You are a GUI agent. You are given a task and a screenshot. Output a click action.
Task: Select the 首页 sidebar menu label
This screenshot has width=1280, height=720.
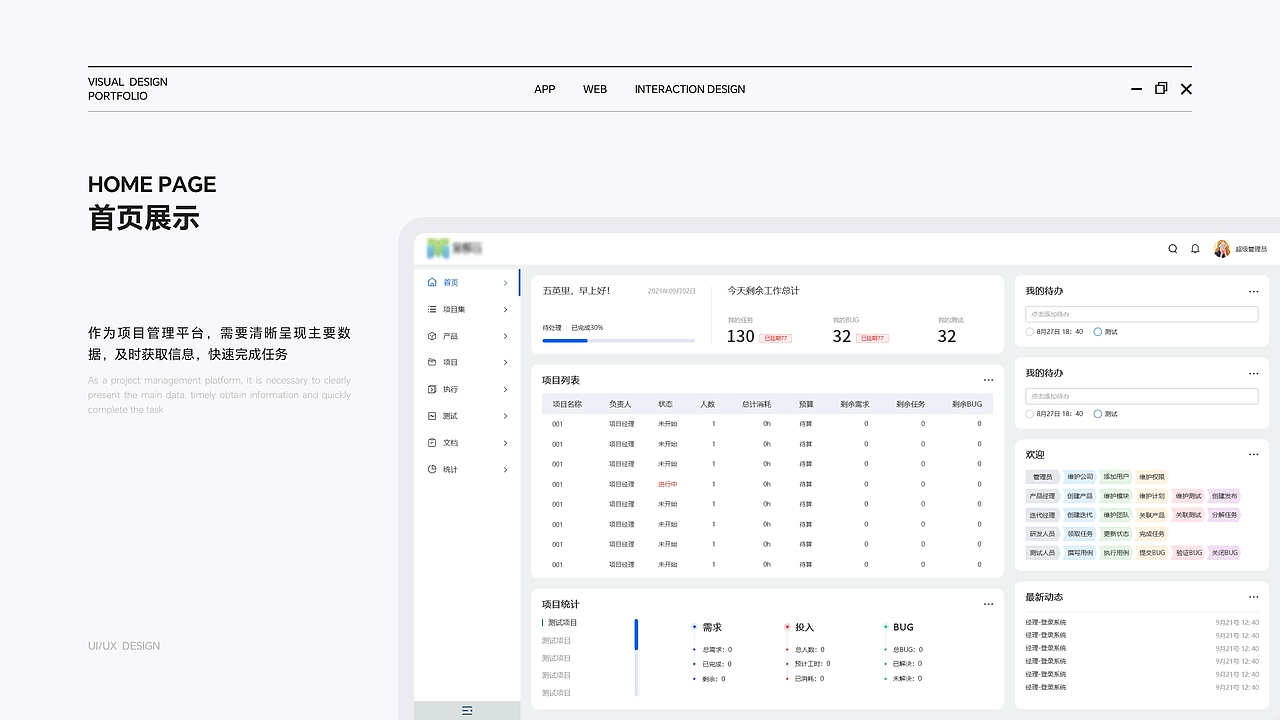[x=451, y=283]
